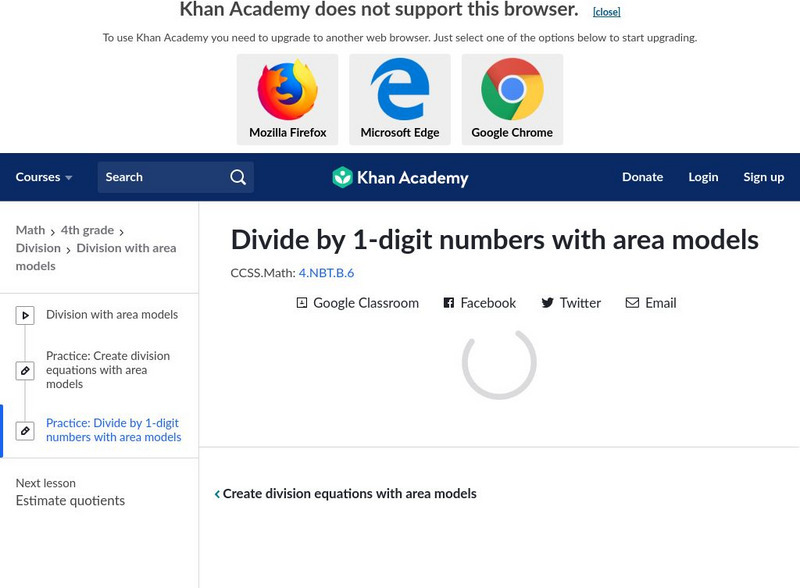Choose Google Chrome as upgrade browser
The height and width of the screenshot is (588, 800).
[x=512, y=95]
